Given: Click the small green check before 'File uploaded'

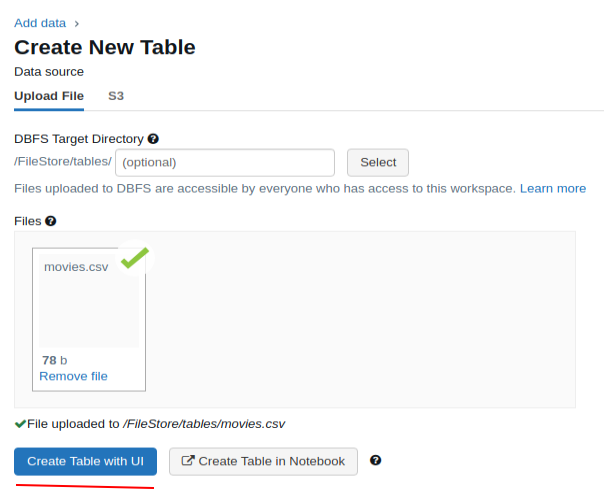Looking at the screenshot, I should pos(20,424).
